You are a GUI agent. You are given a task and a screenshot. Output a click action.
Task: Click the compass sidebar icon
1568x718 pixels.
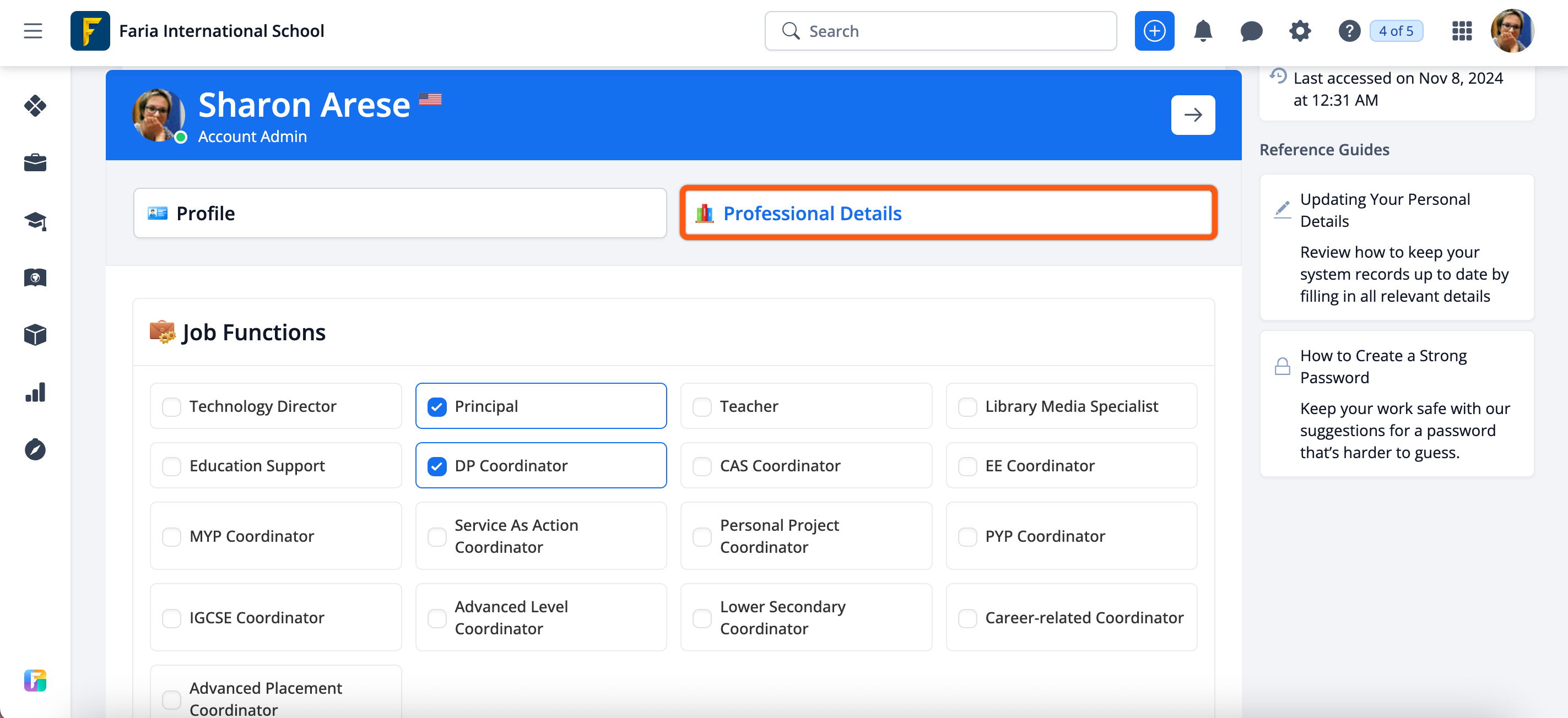(35, 450)
